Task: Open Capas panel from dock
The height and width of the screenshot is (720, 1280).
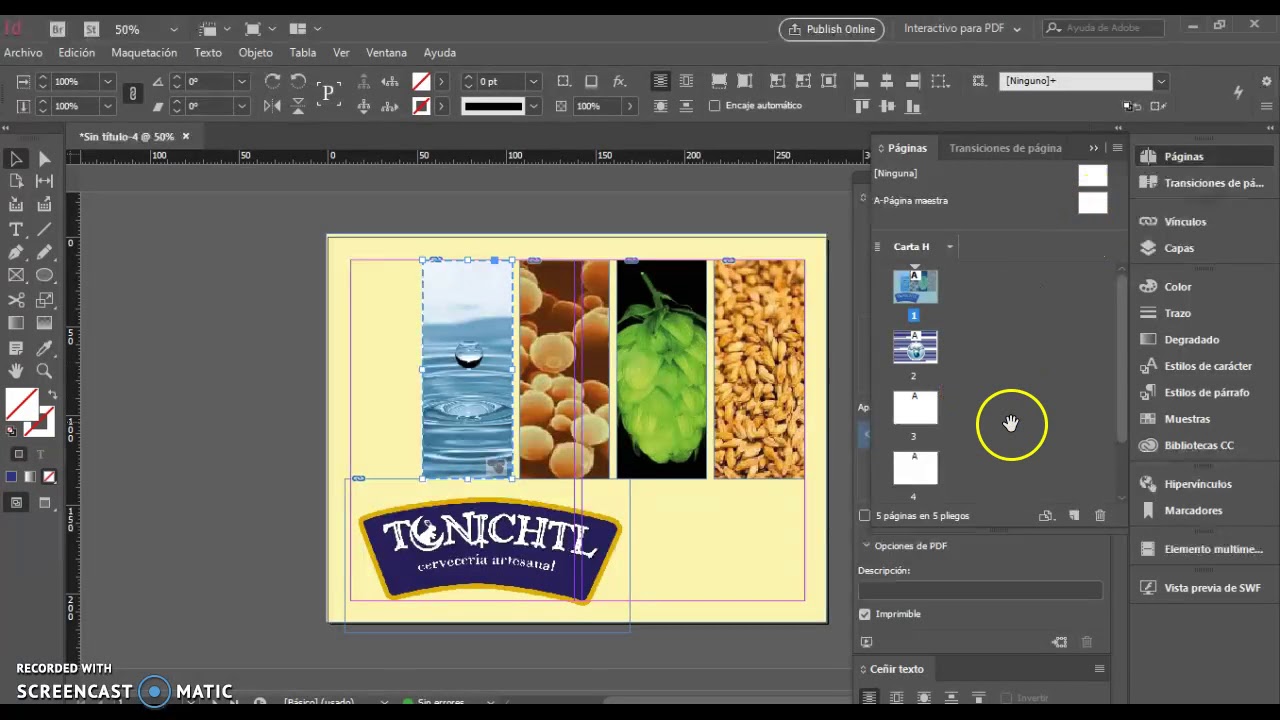Action: (x=1179, y=248)
